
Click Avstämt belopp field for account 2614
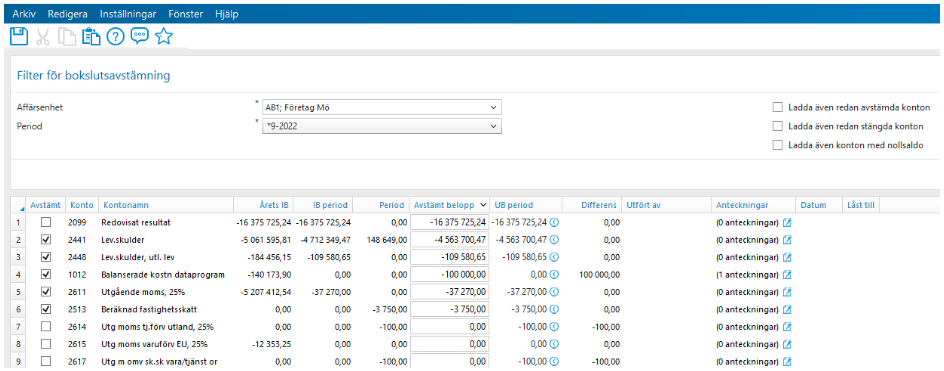(449, 327)
